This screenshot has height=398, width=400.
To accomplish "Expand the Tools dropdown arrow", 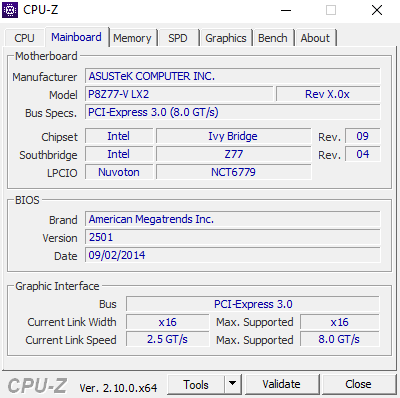I will (233, 384).
